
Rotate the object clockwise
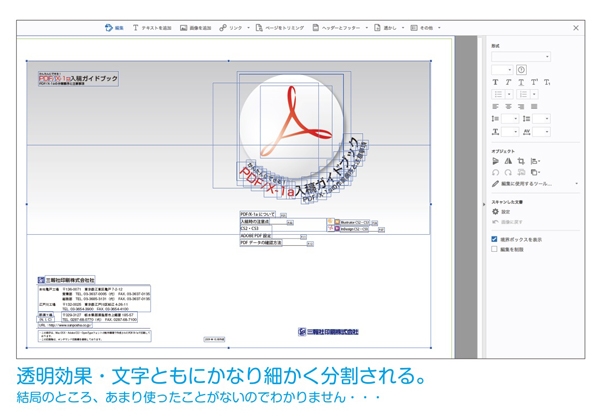coord(508,173)
